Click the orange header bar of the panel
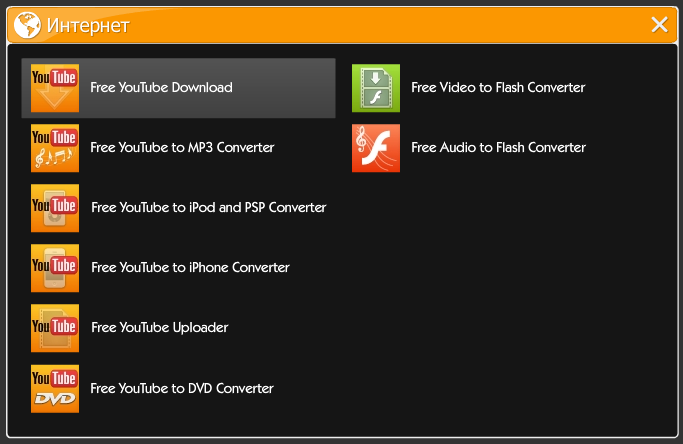683x444 pixels. point(342,25)
